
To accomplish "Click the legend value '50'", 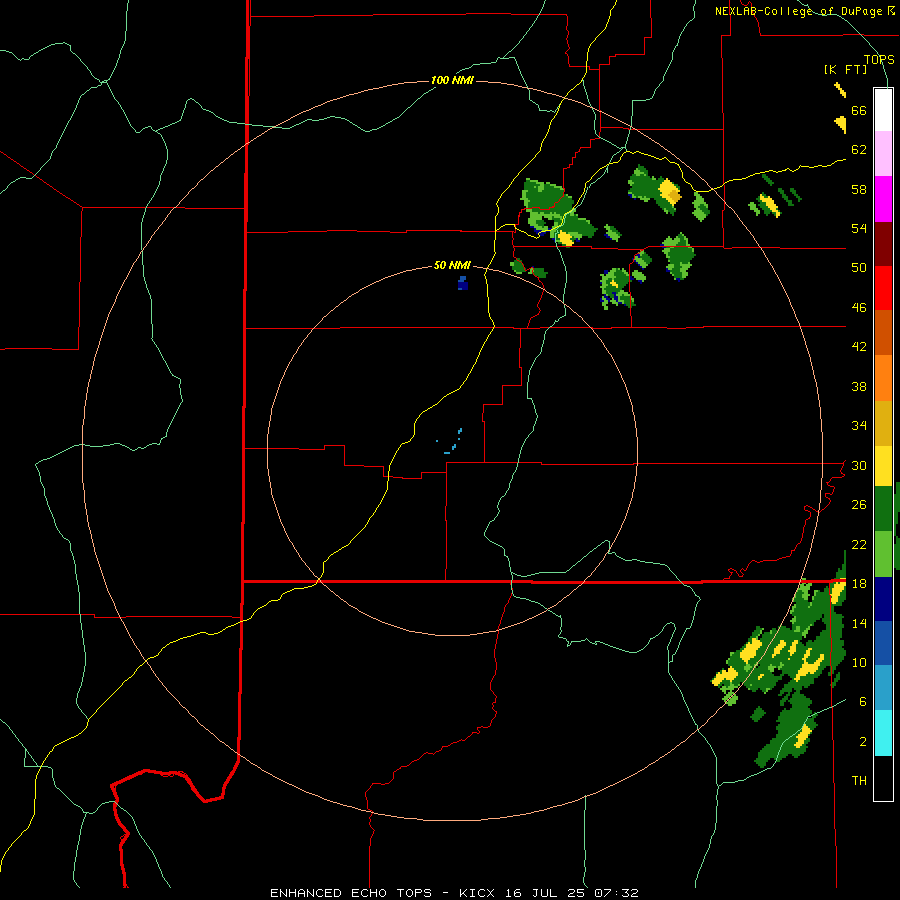I will [x=859, y=267].
